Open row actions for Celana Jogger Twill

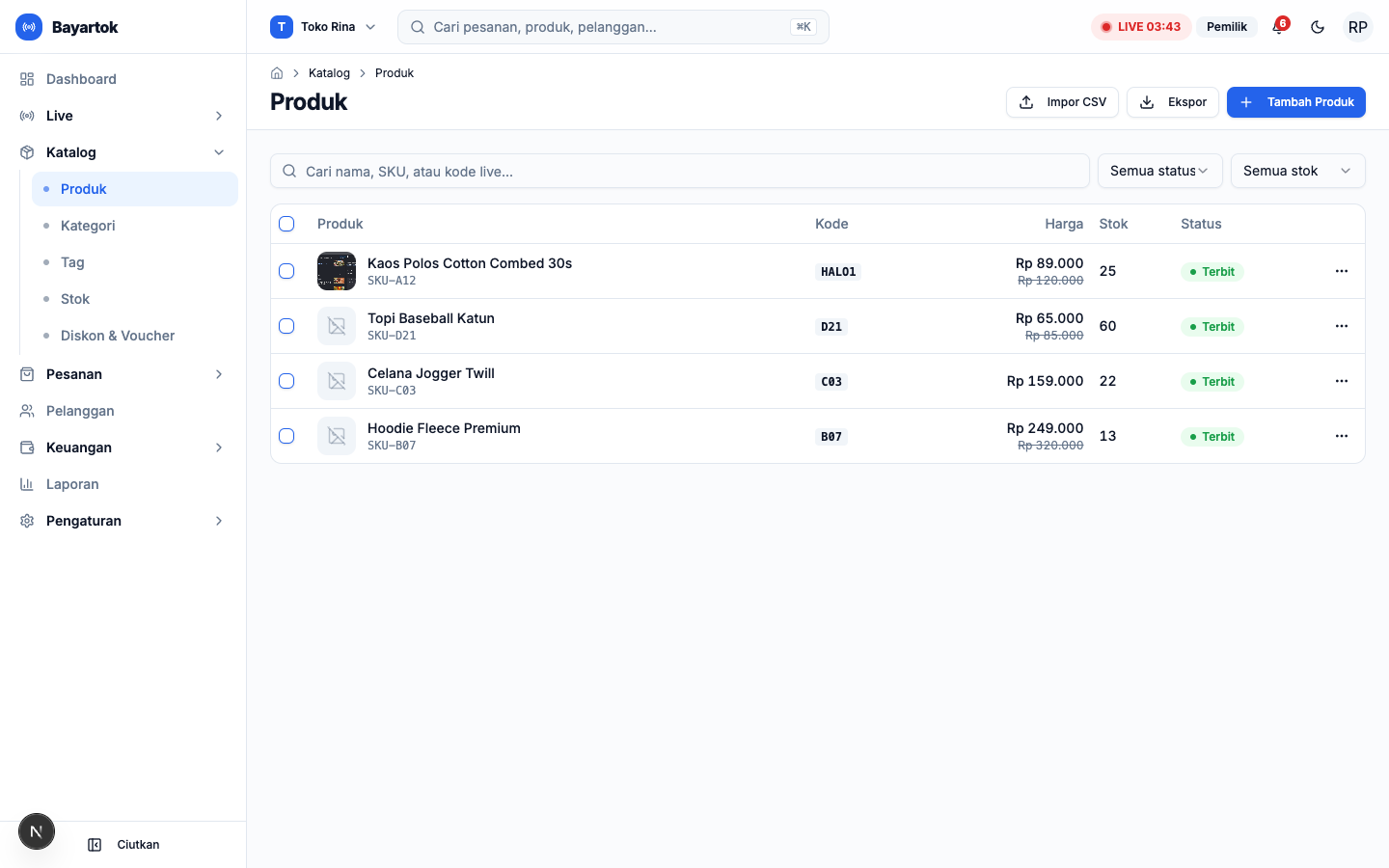click(1342, 381)
